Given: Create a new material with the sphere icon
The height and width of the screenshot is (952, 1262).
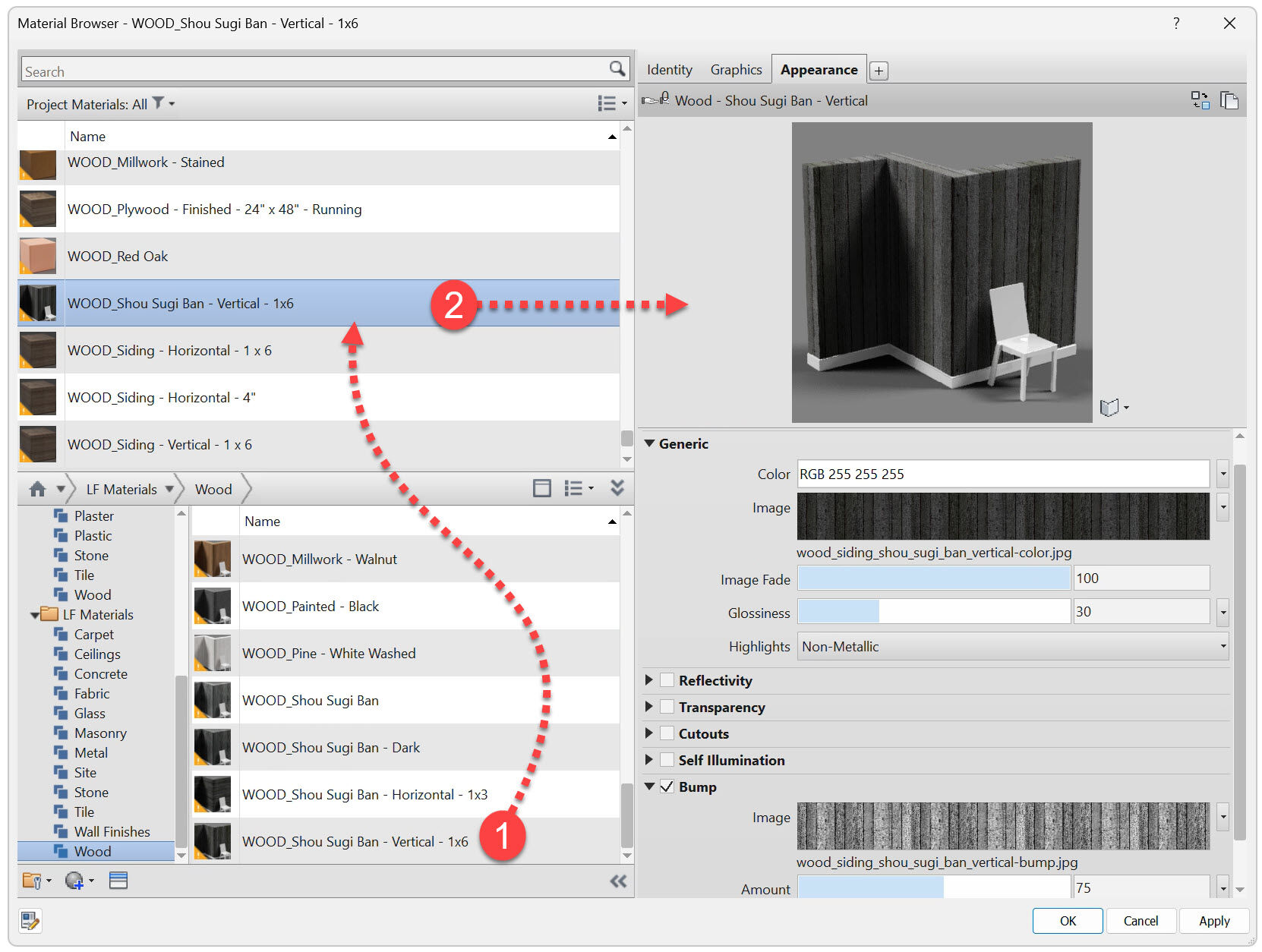Looking at the screenshot, I should click(x=76, y=881).
